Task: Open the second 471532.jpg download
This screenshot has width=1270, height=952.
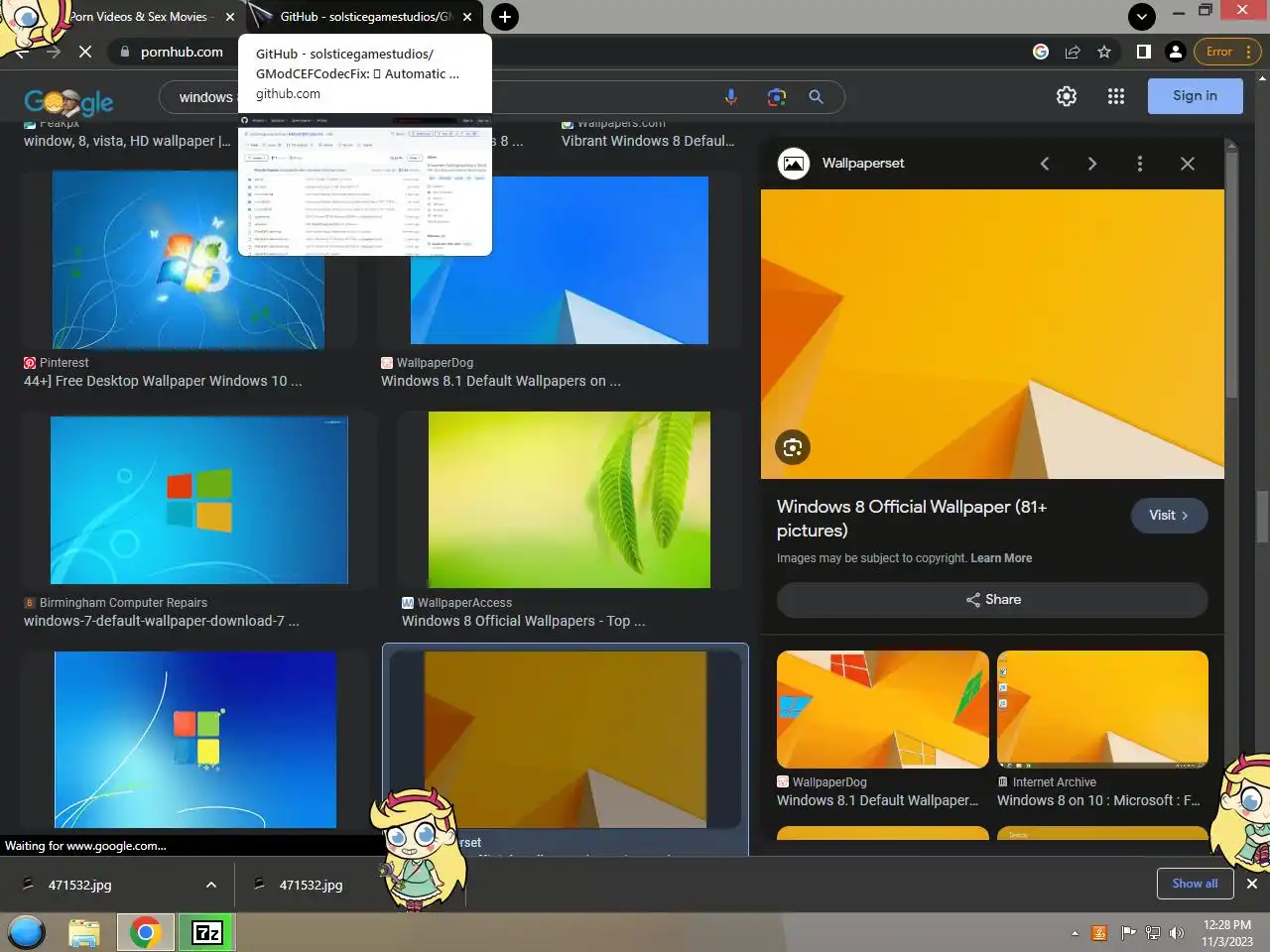Action: click(x=311, y=885)
